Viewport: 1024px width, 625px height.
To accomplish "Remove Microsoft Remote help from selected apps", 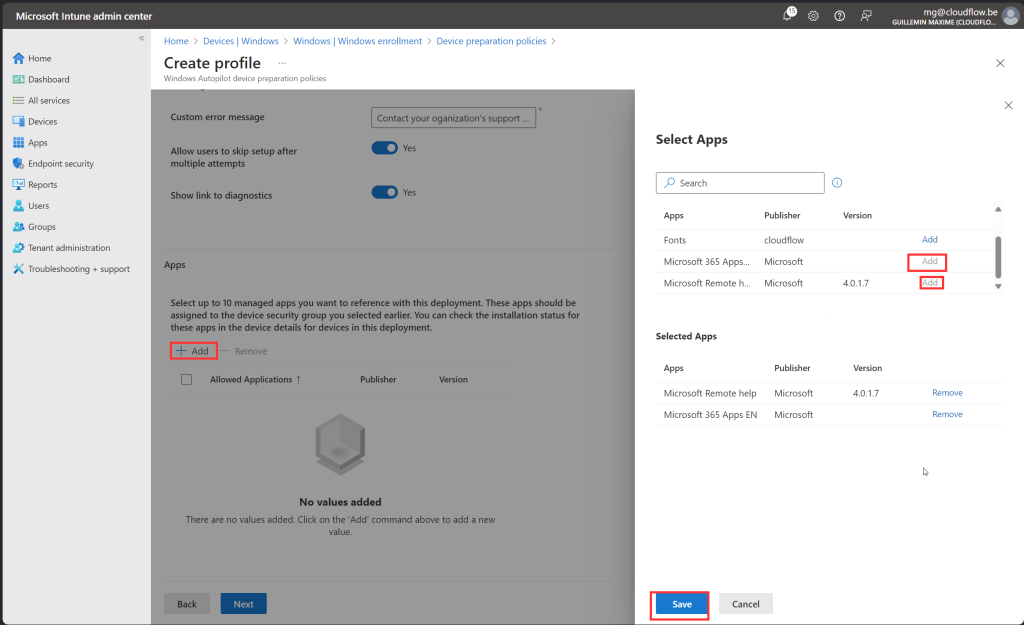I will coord(947,393).
